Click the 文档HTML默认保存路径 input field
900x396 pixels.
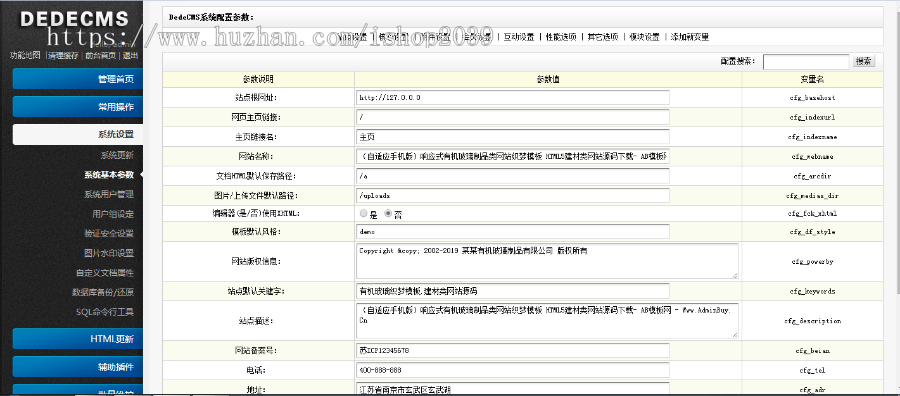pyautogui.click(x=513, y=176)
